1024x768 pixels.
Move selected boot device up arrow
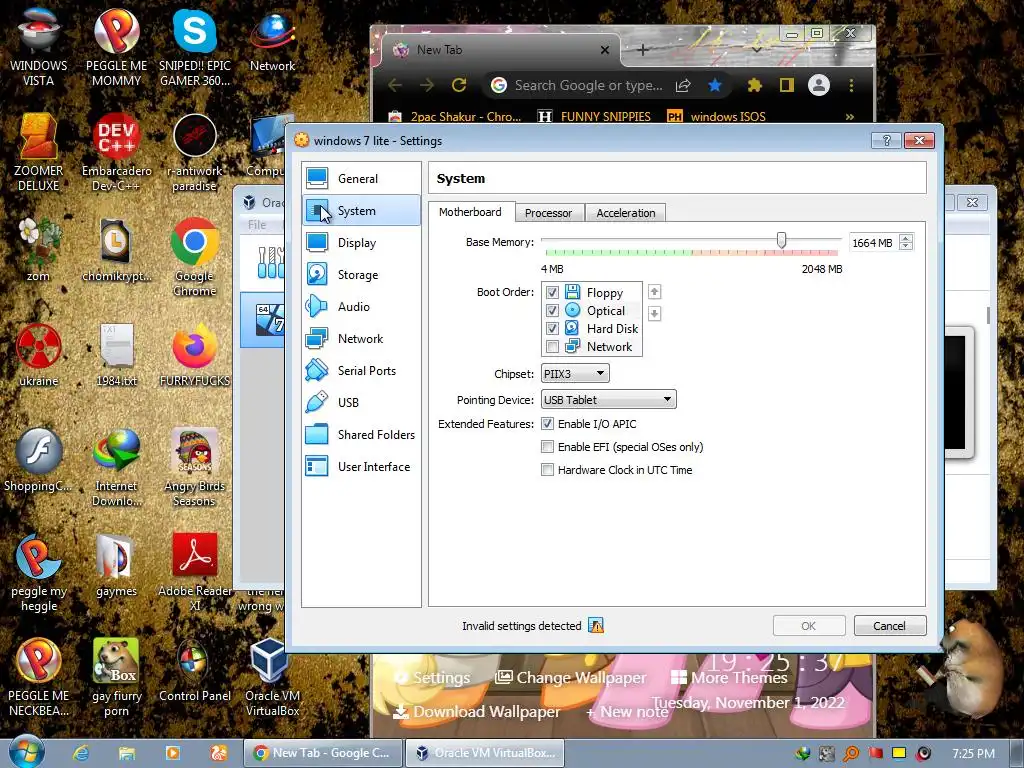click(654, 292)
